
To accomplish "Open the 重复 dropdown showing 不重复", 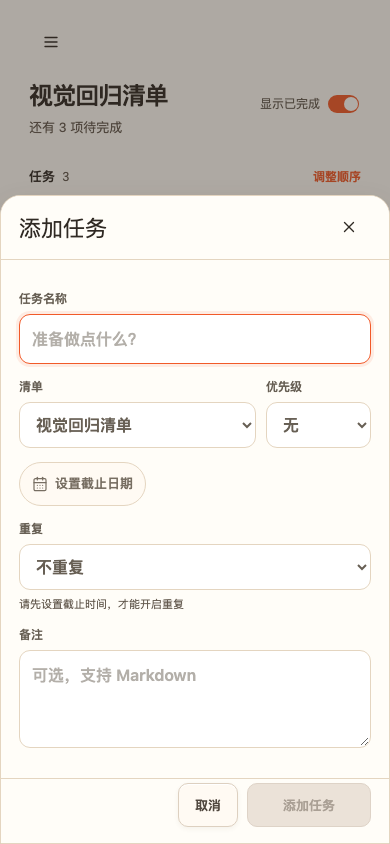I will (195, 567).
